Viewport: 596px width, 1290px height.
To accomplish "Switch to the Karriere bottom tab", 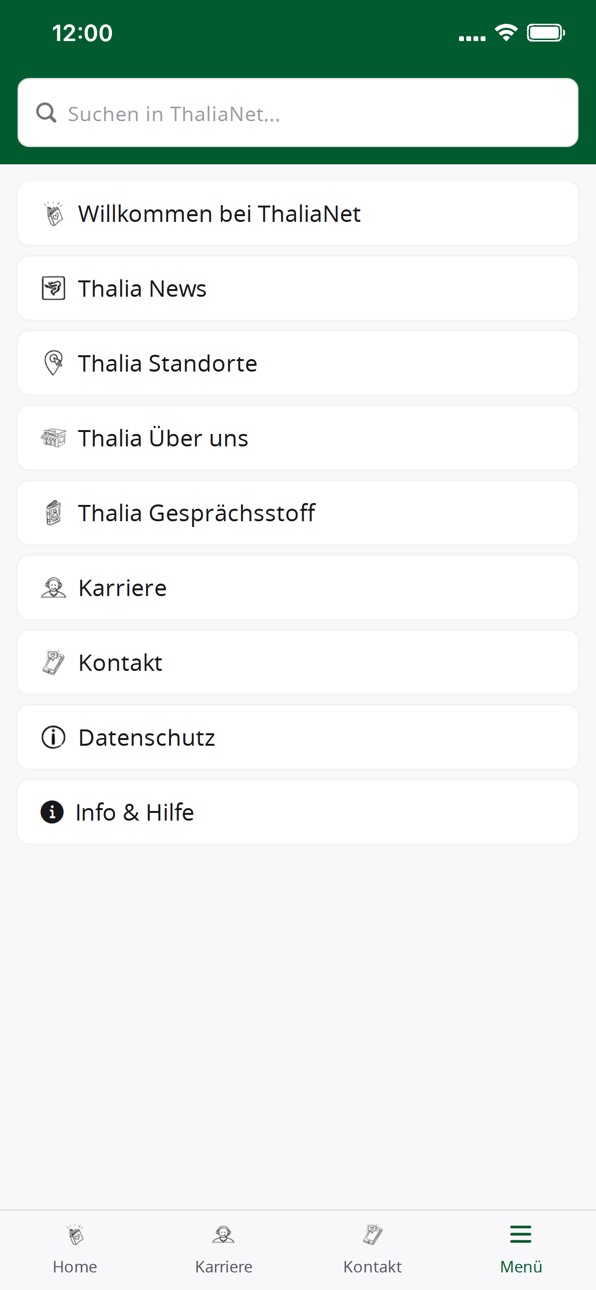I will pos(224,1249).
